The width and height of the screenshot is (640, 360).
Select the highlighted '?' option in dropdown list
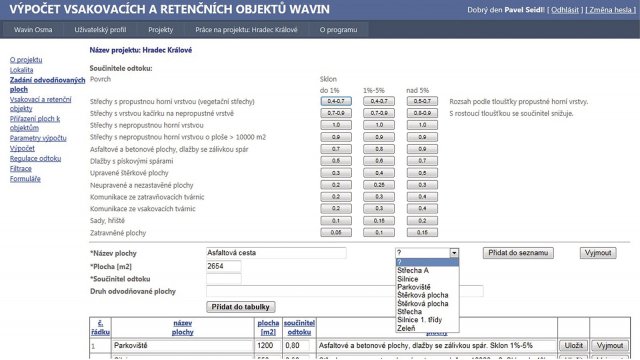point(427,262)
